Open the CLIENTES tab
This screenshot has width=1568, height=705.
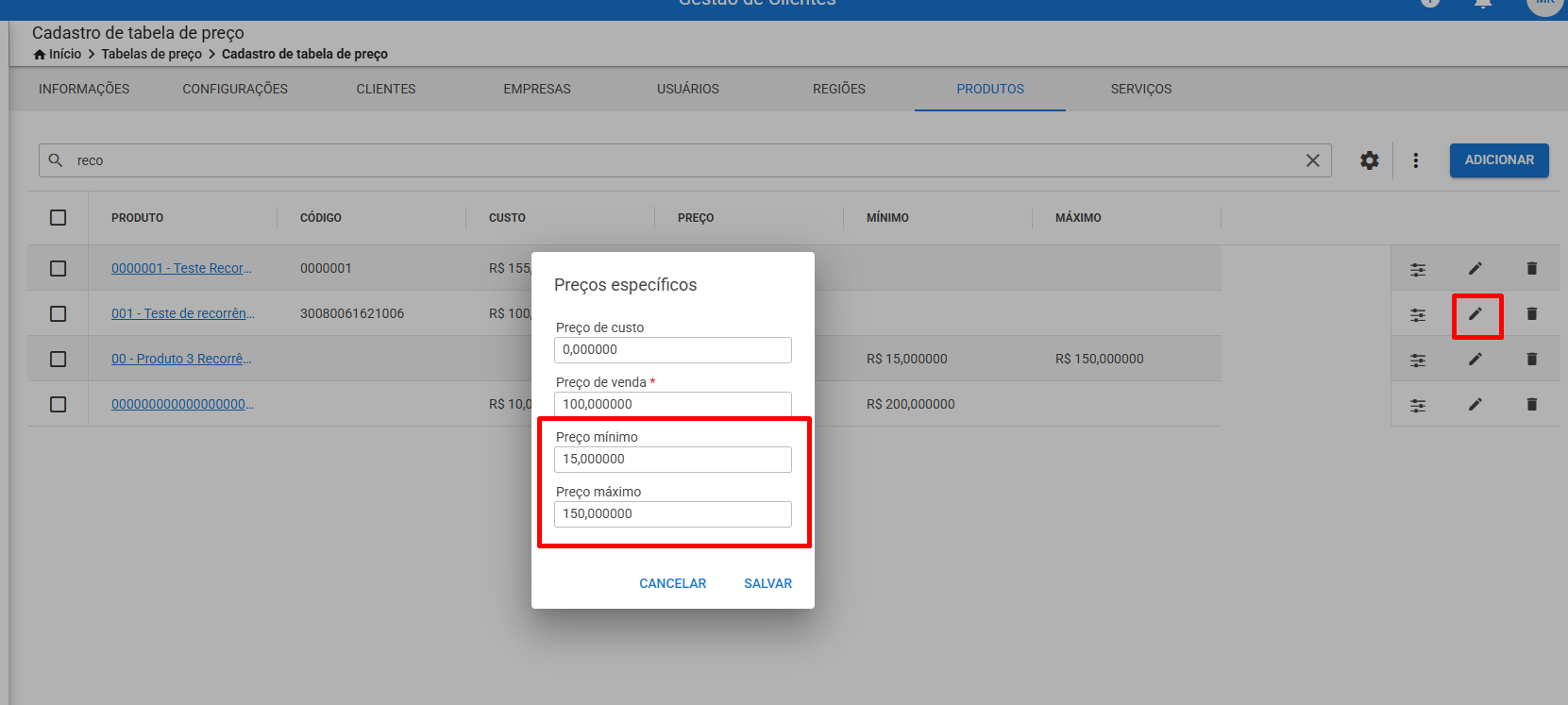pos(386,89)
